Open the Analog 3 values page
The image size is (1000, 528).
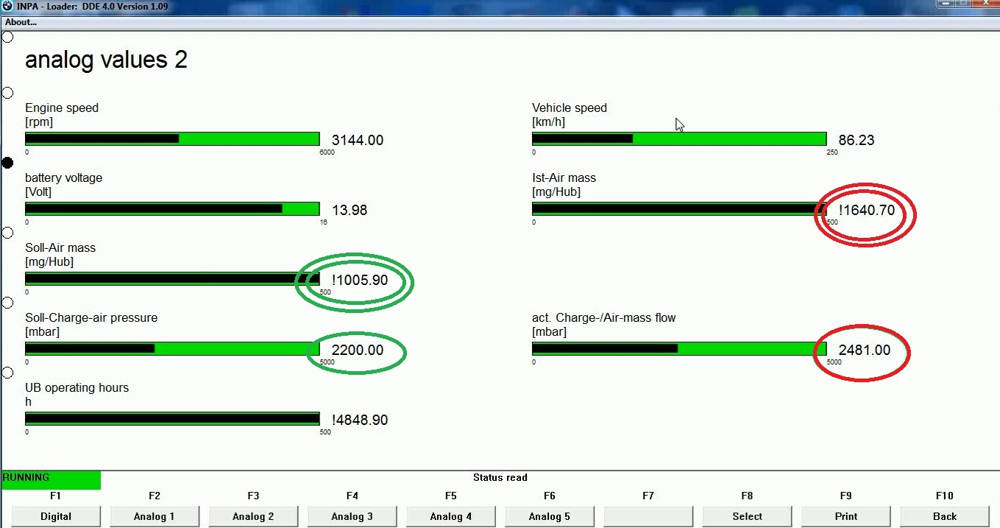[352, 516]
